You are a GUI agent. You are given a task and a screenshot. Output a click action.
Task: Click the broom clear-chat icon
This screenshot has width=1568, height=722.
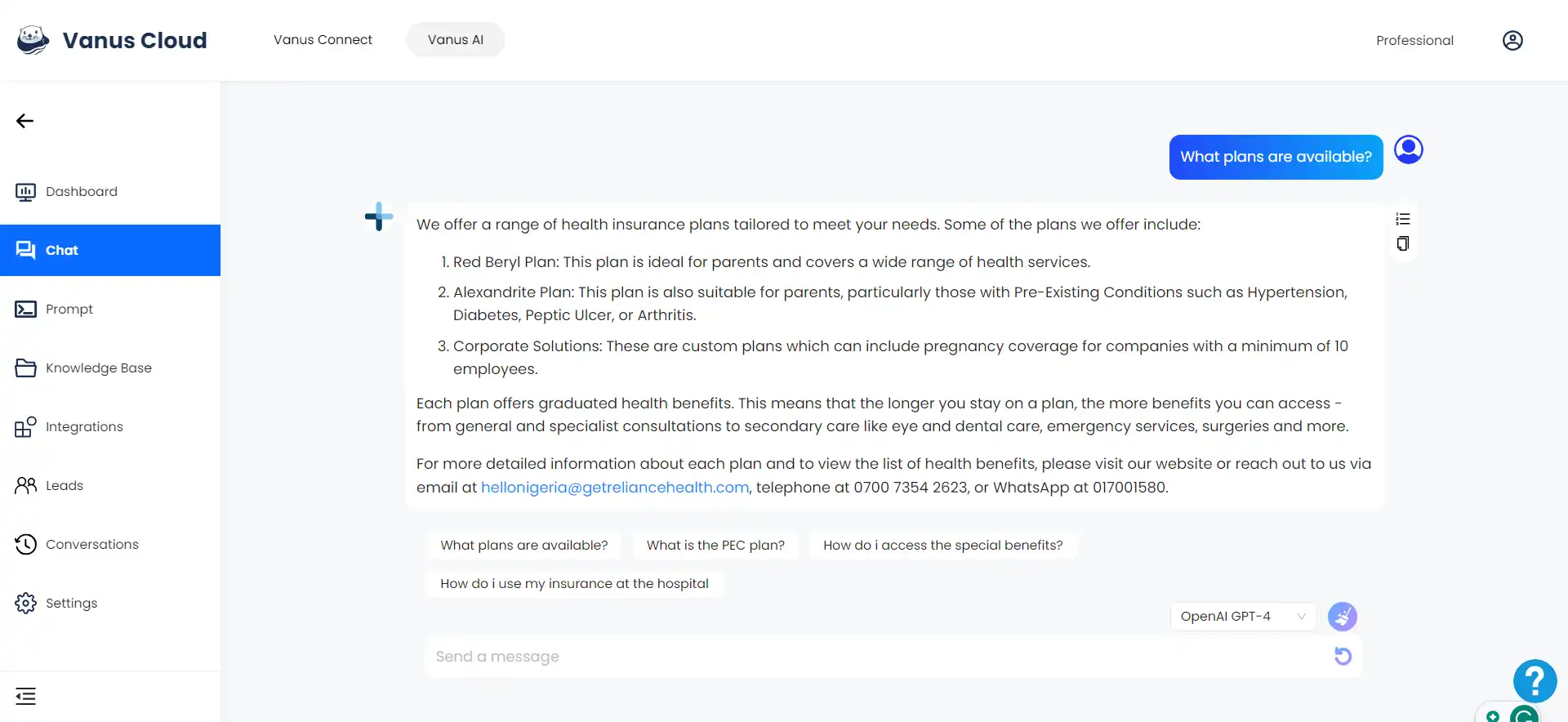(1343, 617)
